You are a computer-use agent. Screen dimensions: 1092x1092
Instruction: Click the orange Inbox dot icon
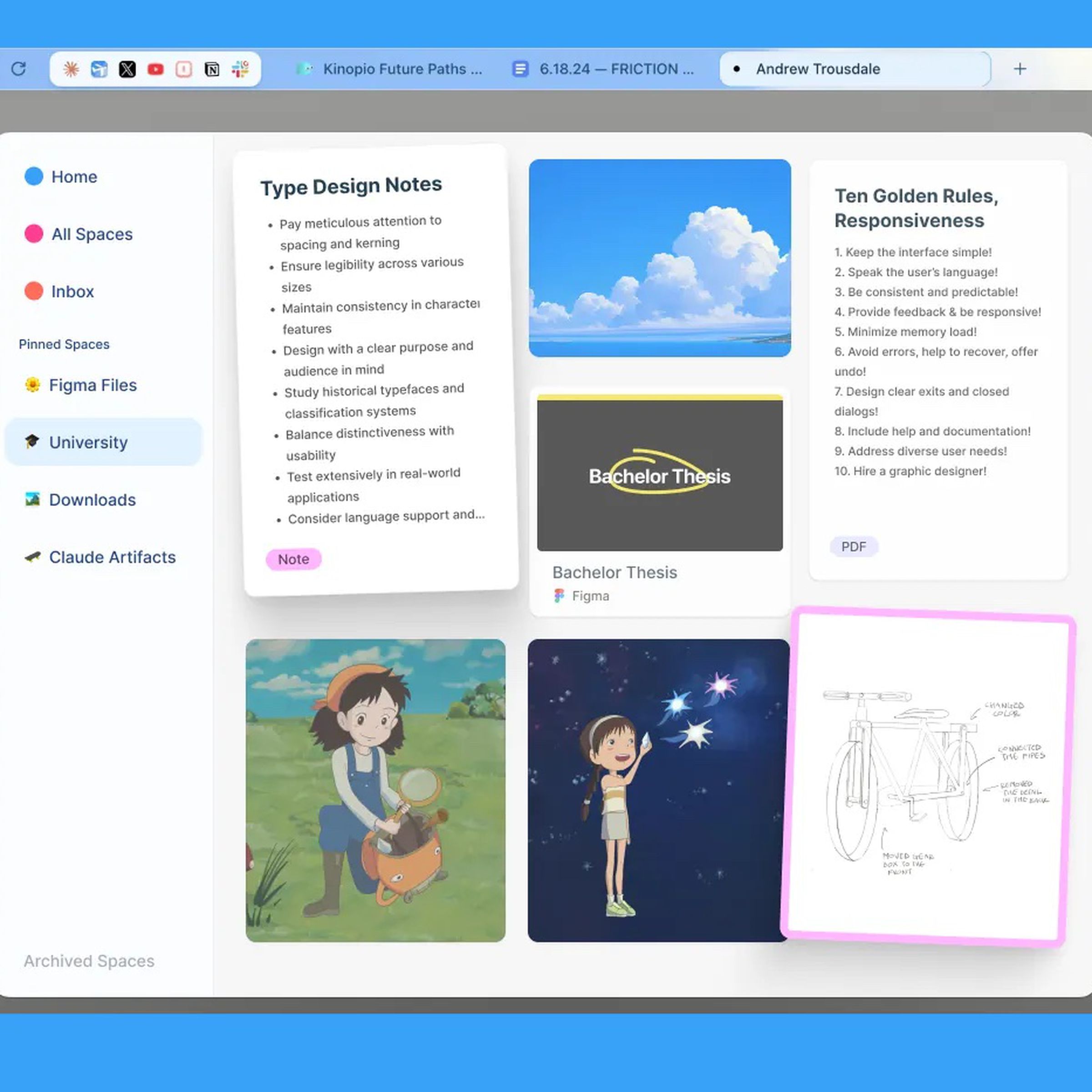[34, 291]
